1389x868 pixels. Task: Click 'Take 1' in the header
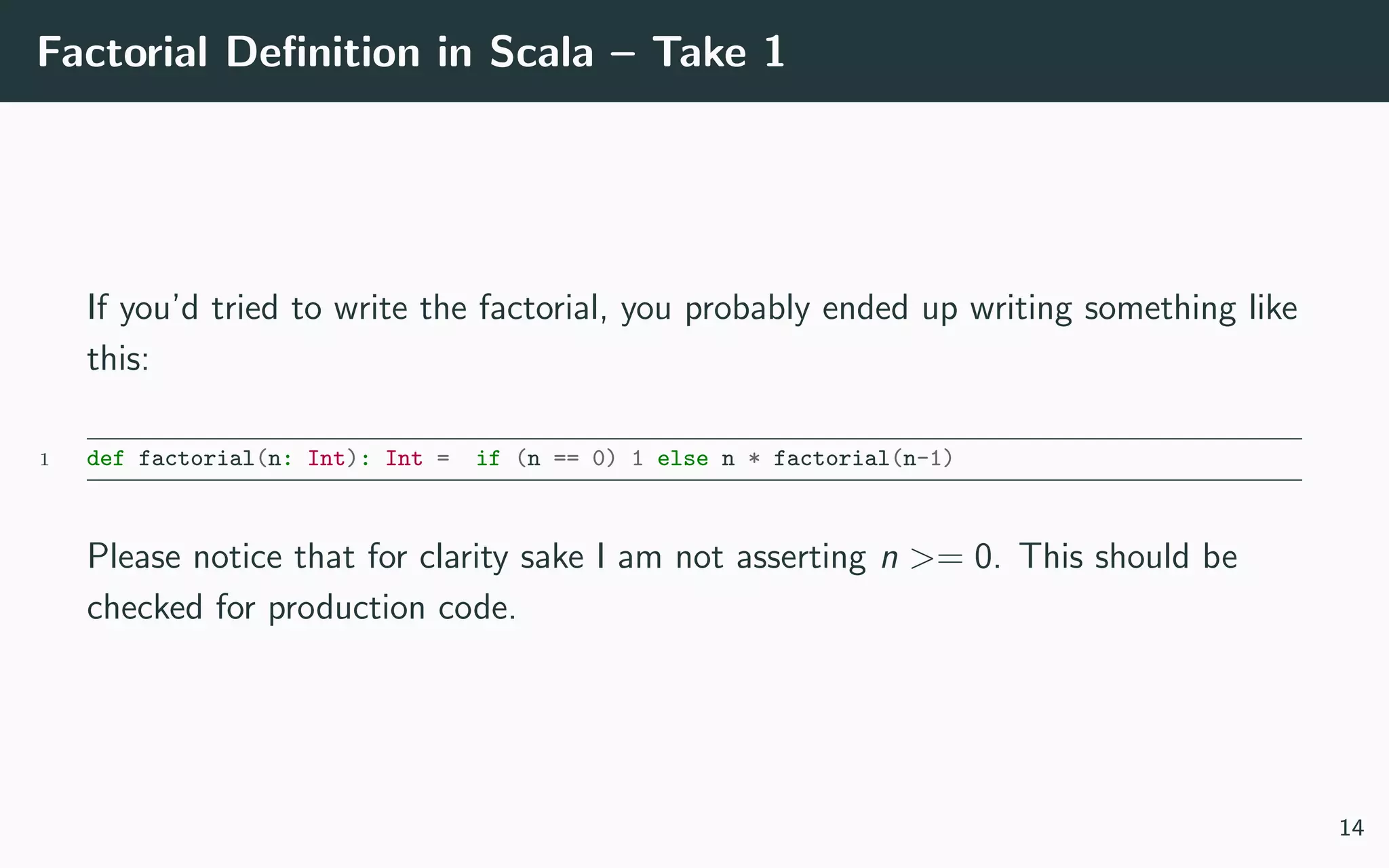click(x=718, y=52)
